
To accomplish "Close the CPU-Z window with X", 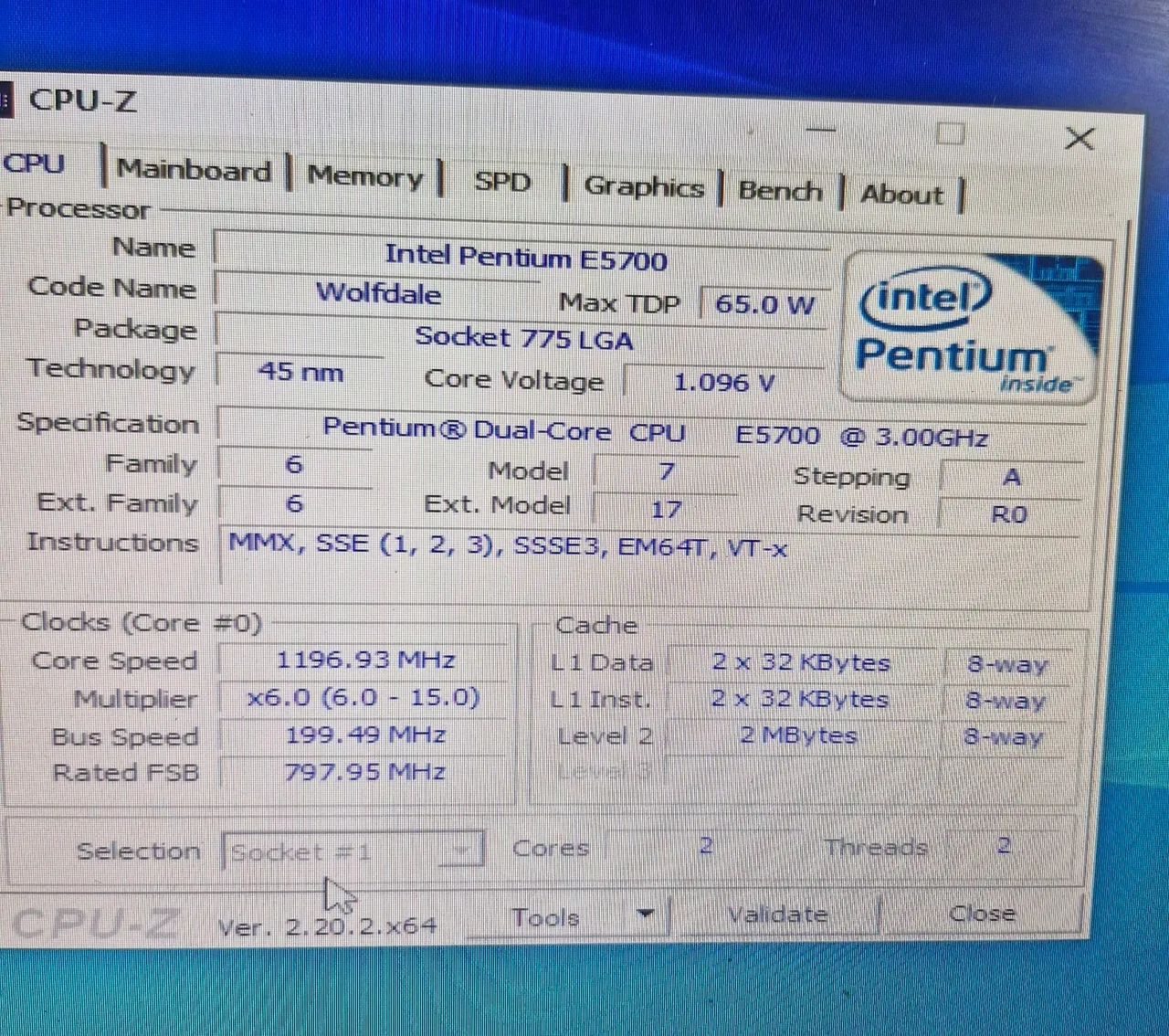I will [1079, 139].
